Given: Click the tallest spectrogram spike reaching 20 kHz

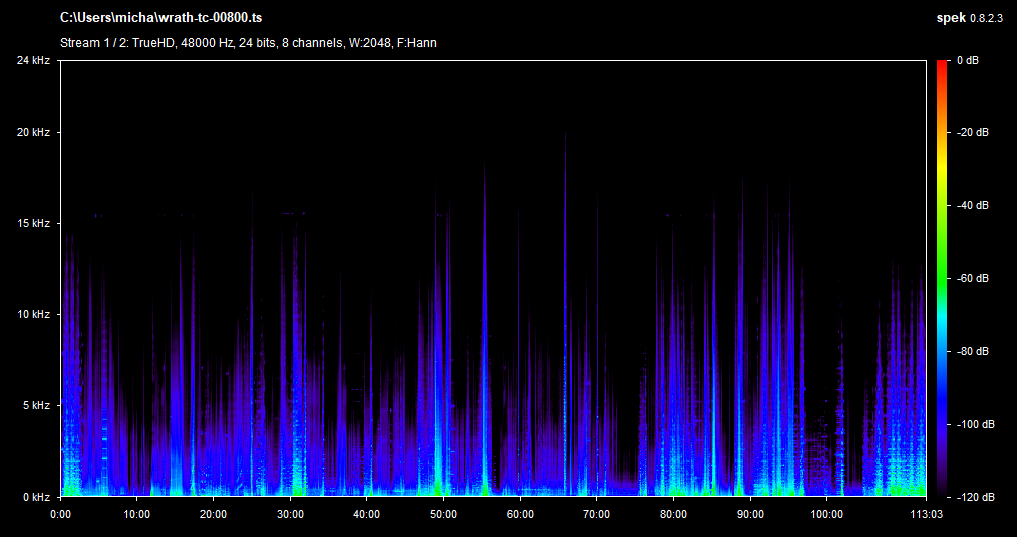Looking at the screenshot, I should (x=566, y=140).
